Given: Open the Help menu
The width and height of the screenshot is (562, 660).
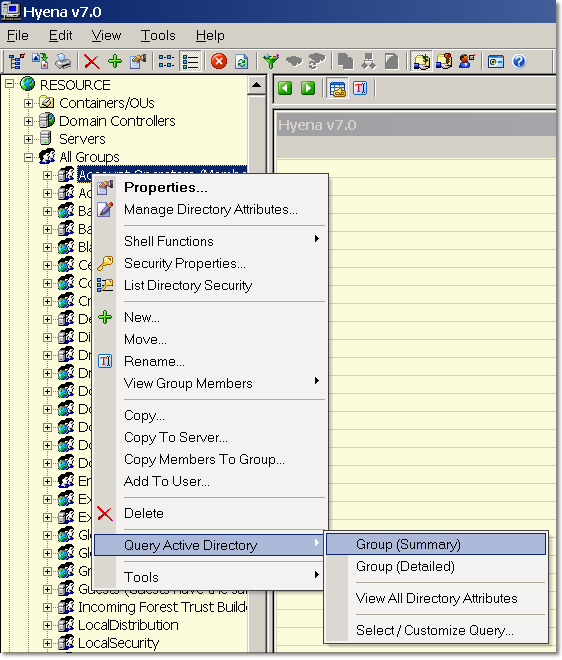Looking at the screenshot, I should [x=210, y=35].
